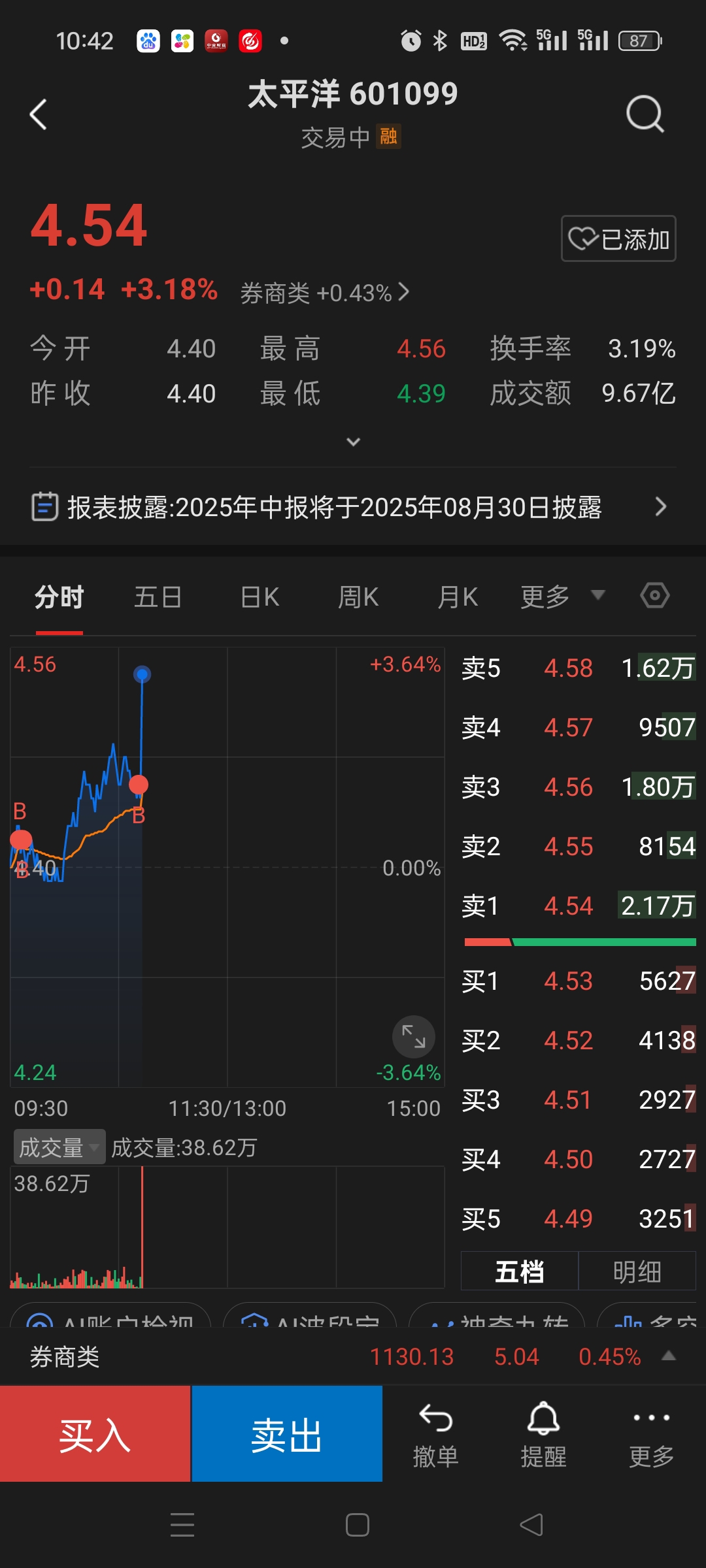This screenshot has height=1568, width=706.
Task: Expand the 券商类 index bottom bar arrow
Action: pos(668,1356)
